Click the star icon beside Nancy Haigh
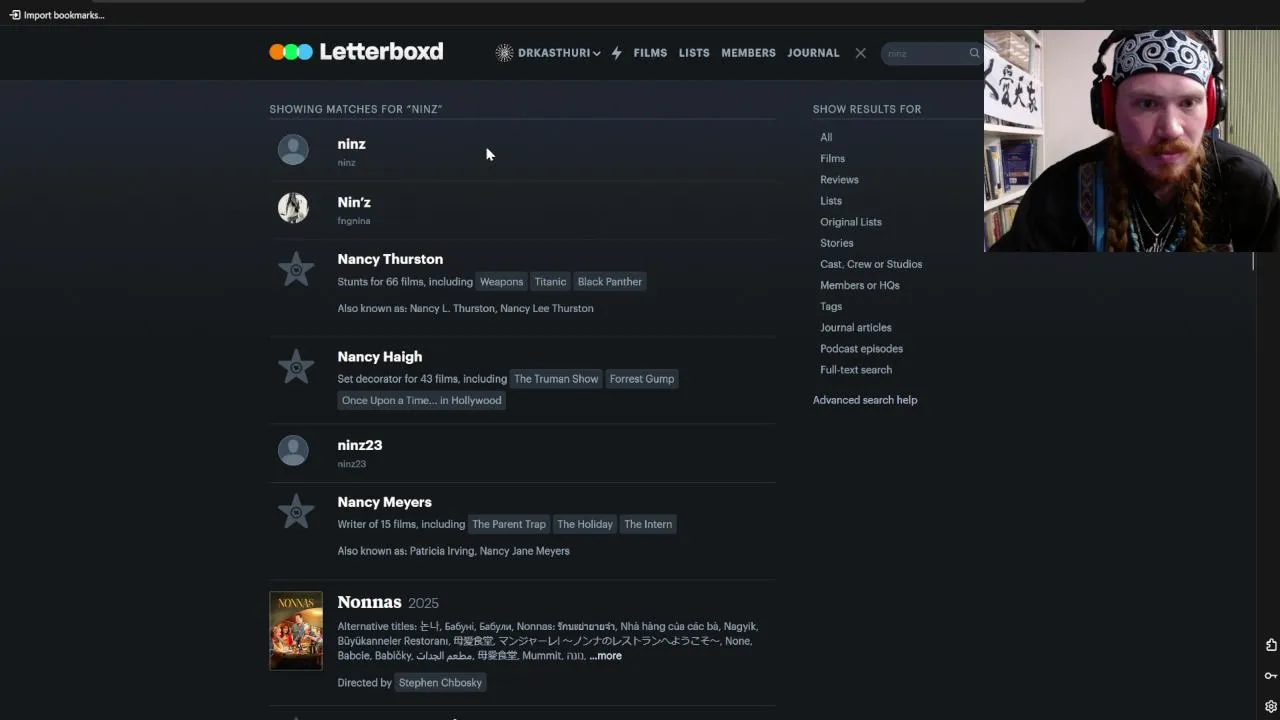The width and height of the screenshot is (1280, 720). (x=296, y=367)
